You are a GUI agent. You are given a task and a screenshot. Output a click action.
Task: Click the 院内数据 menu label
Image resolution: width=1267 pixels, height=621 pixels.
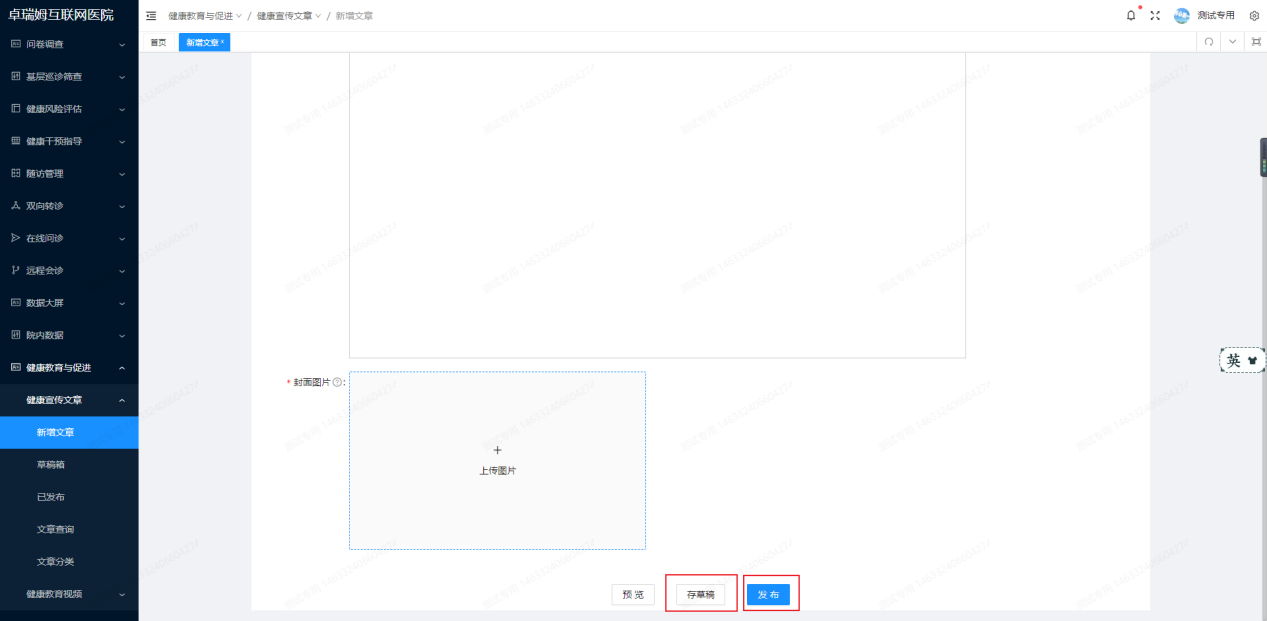click(44, 334)
